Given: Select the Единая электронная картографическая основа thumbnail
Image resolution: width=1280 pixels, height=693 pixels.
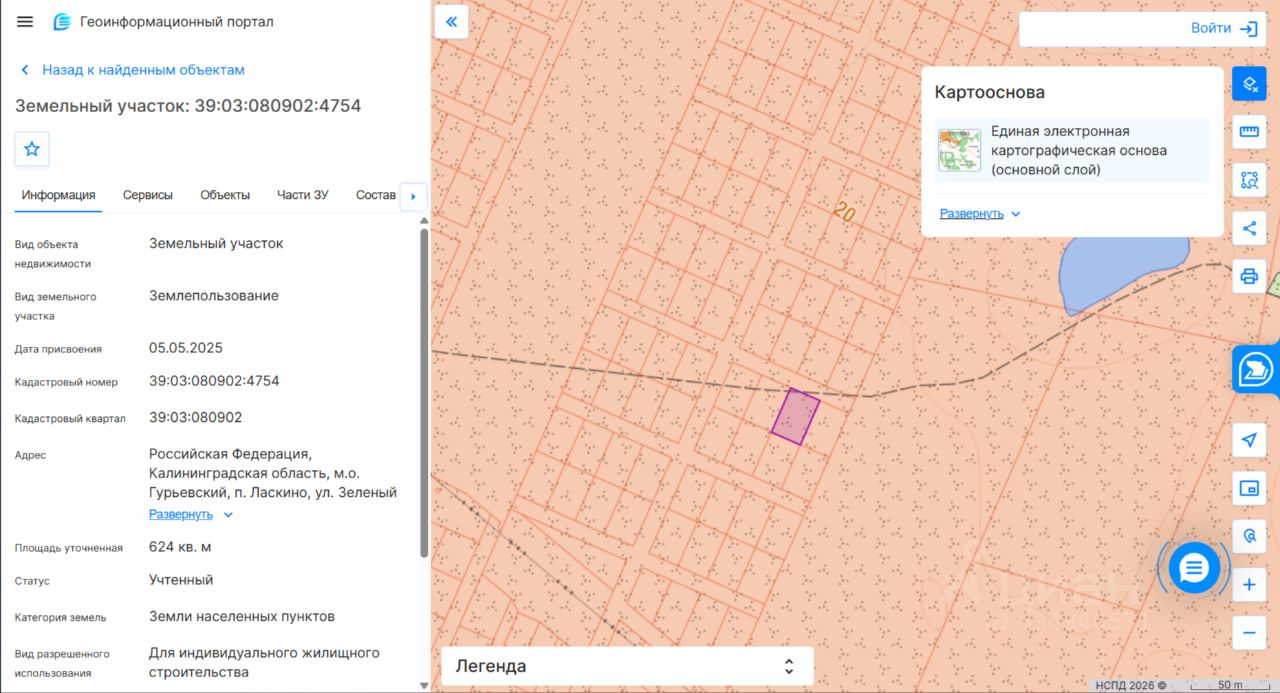Looking at the screenshot, I should (959, 150).
